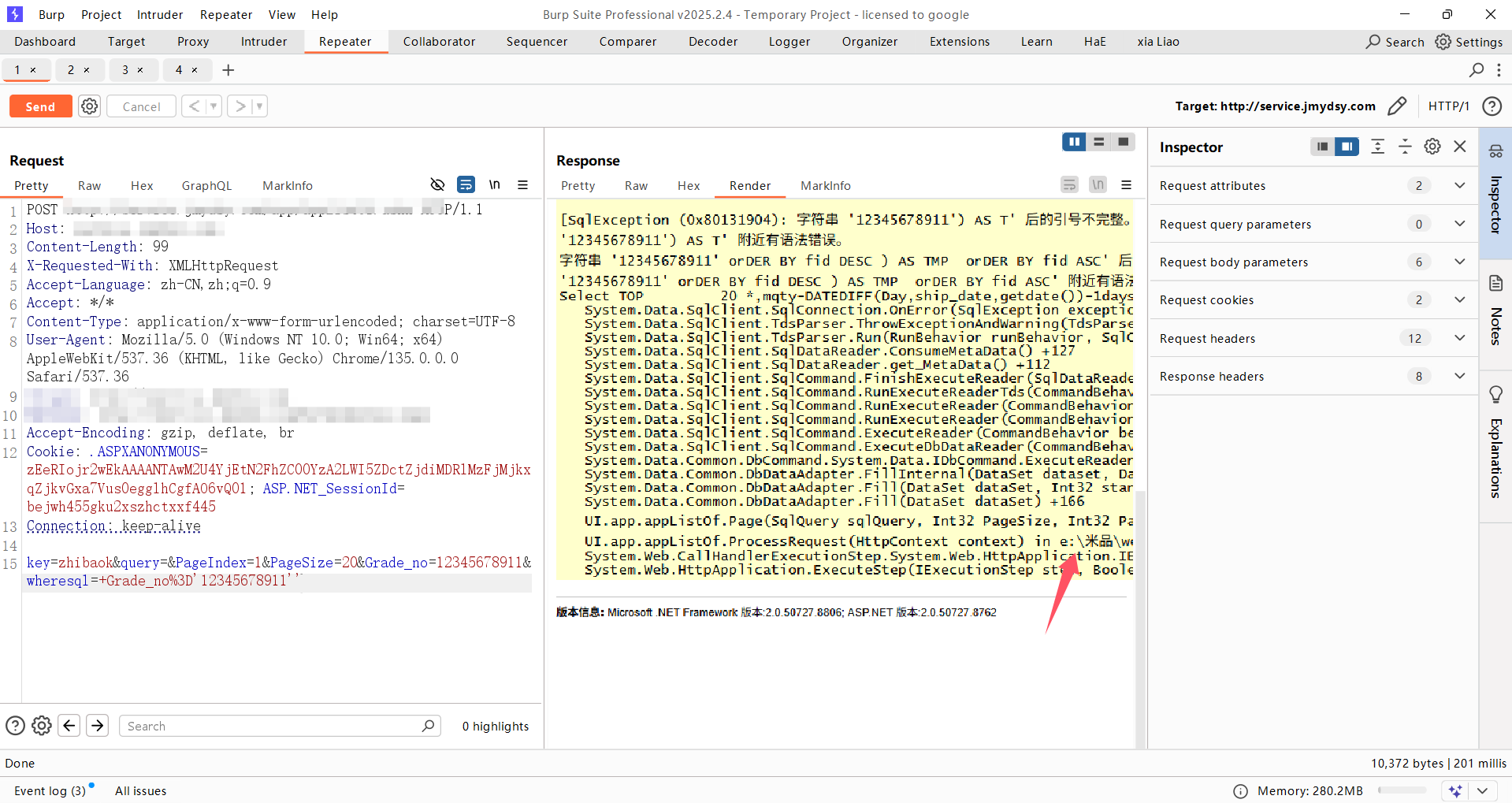Open history forward dropdown arrow

click(259, 106)
